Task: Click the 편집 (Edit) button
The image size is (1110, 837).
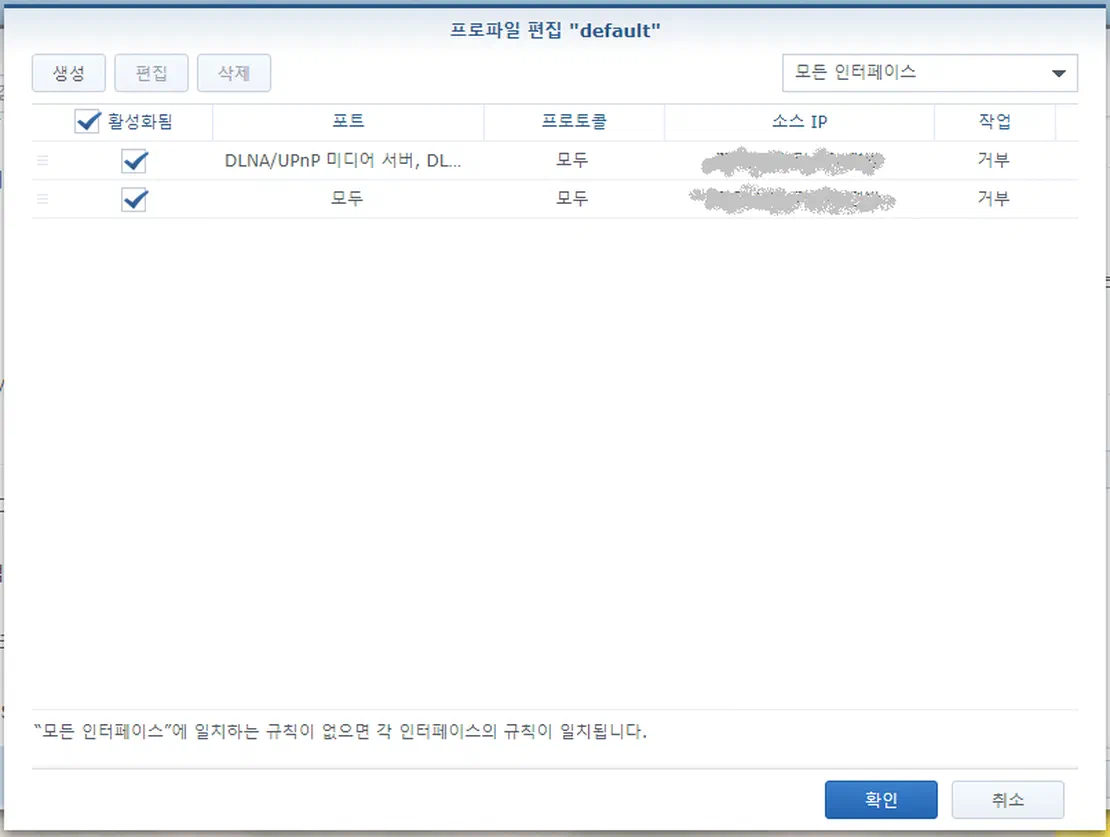Action: coord(151,73)
